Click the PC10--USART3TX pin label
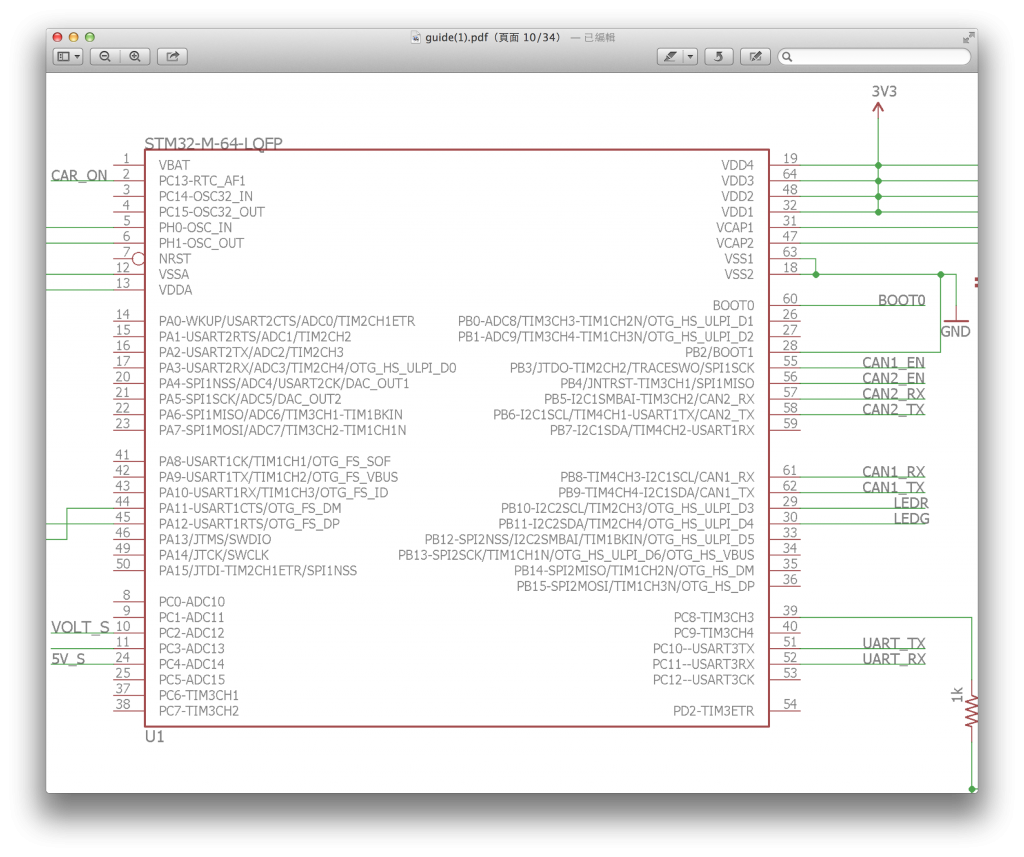This screenshot has width=1024, height=857. tap(703, 649)
